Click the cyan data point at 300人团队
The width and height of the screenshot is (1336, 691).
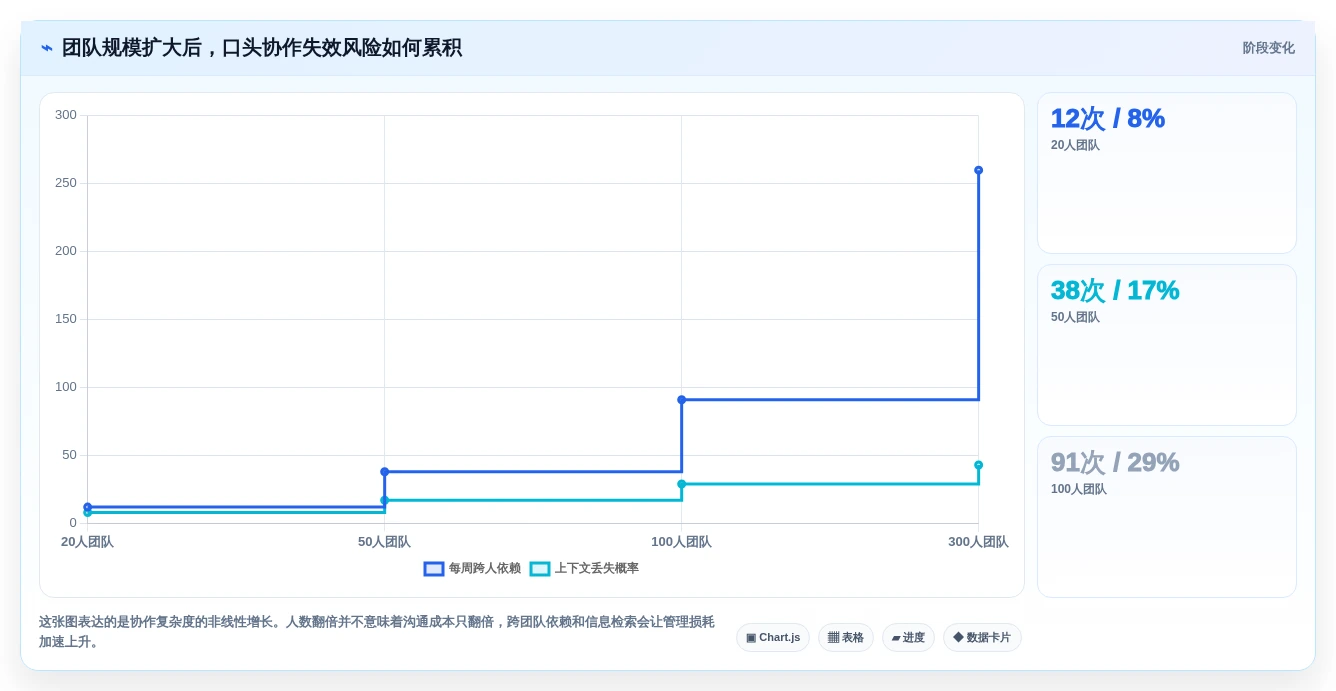click(978, 465)
